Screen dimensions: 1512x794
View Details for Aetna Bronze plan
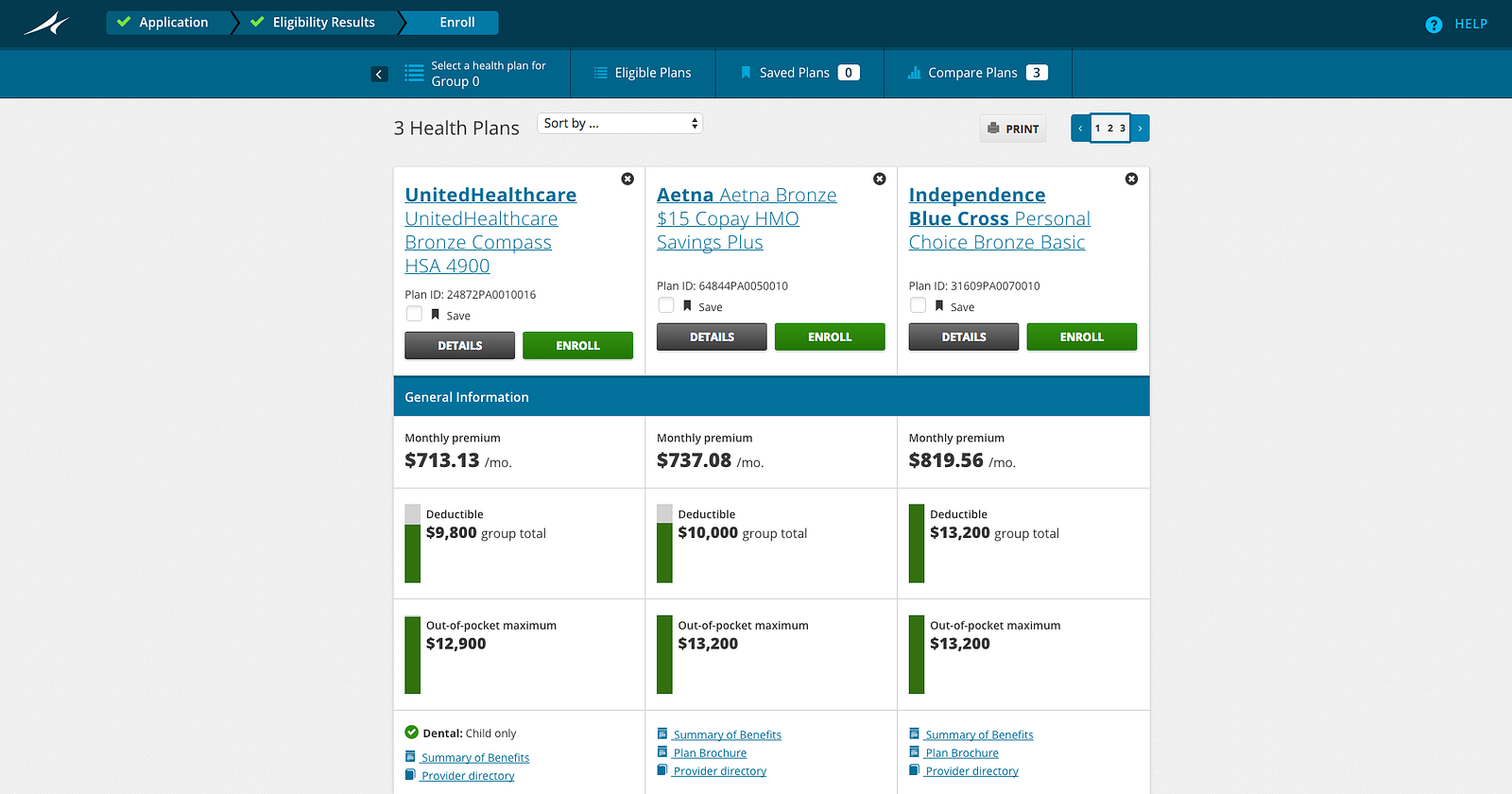(x=712, y=337)
